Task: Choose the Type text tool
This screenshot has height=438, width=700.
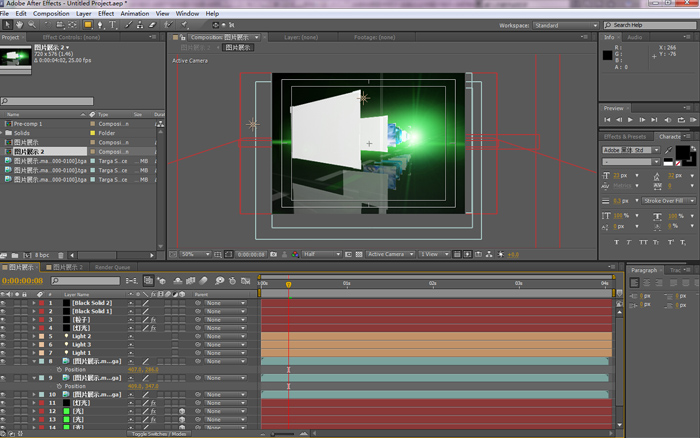Action: coord(113,24)
